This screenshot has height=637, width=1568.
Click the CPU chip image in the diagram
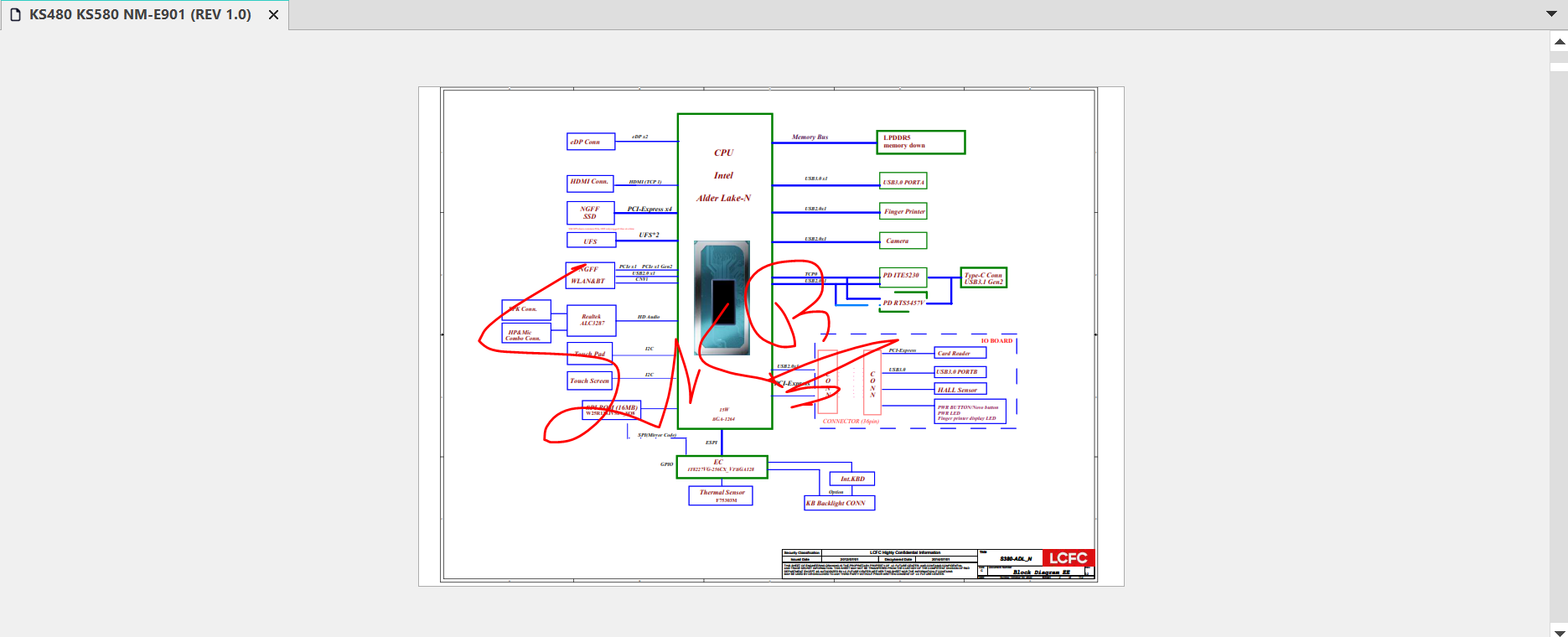[722, 298]
